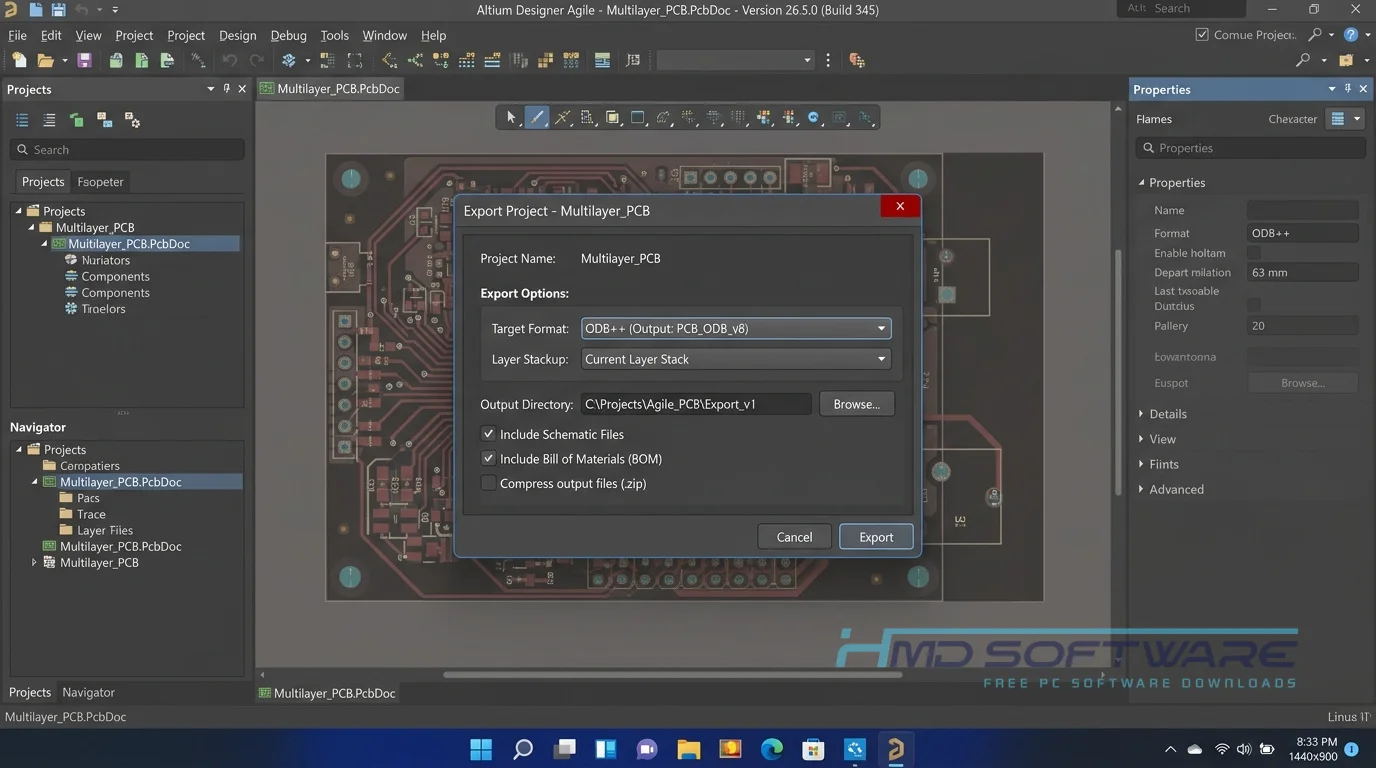This screenshot has height=768, width=1376.
Task: Select the arrow pointer tool on canvas toolbar
Action: click(512, 118)
